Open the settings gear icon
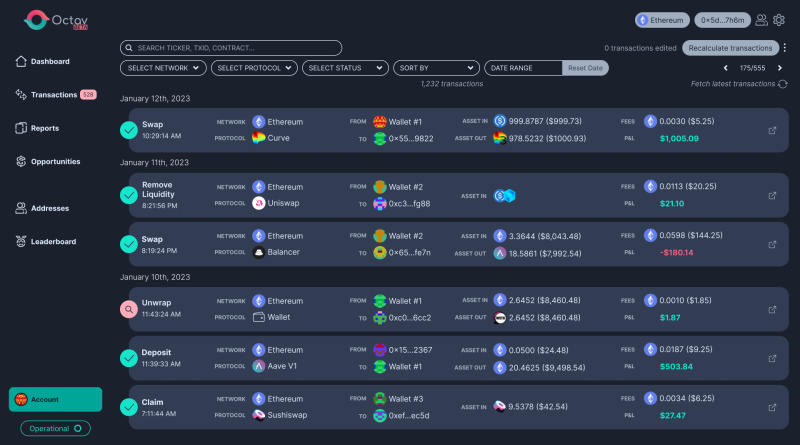 (780, 20)
